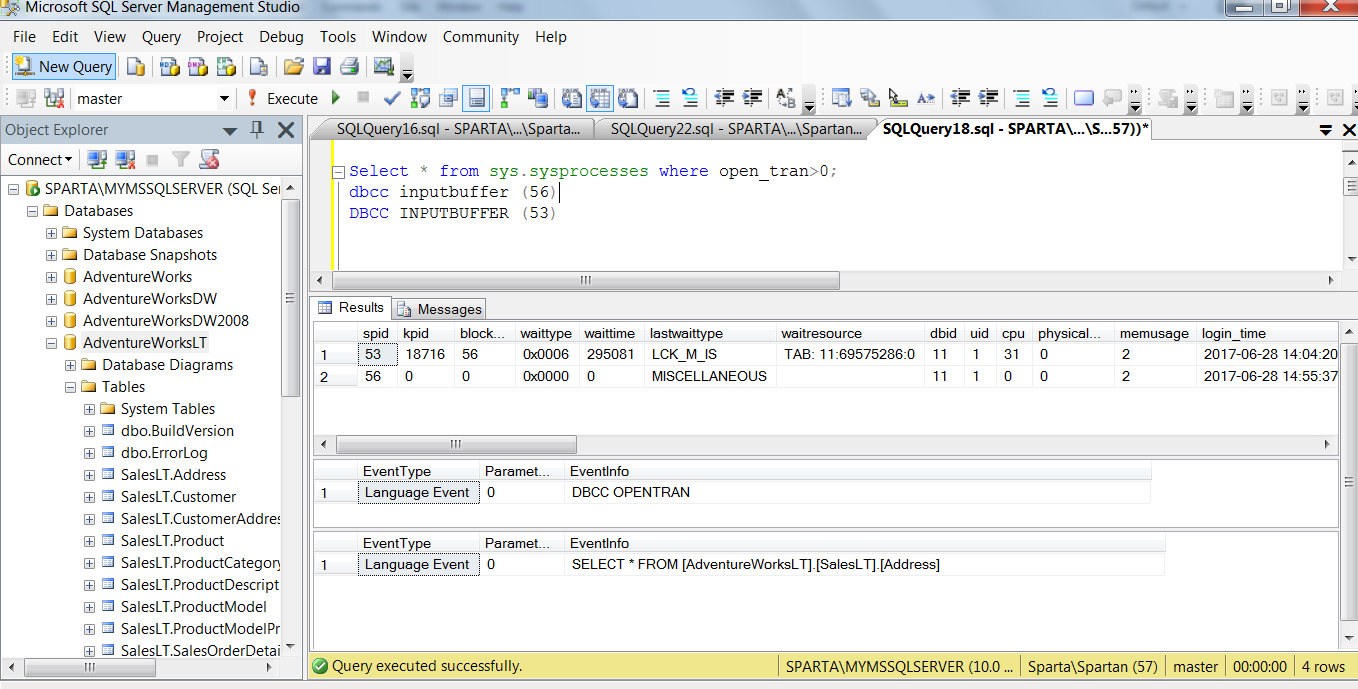Collapse the Select statement outline in editor
The width and height of the screenshot is (1358, 689).
(x=339, y=171)
